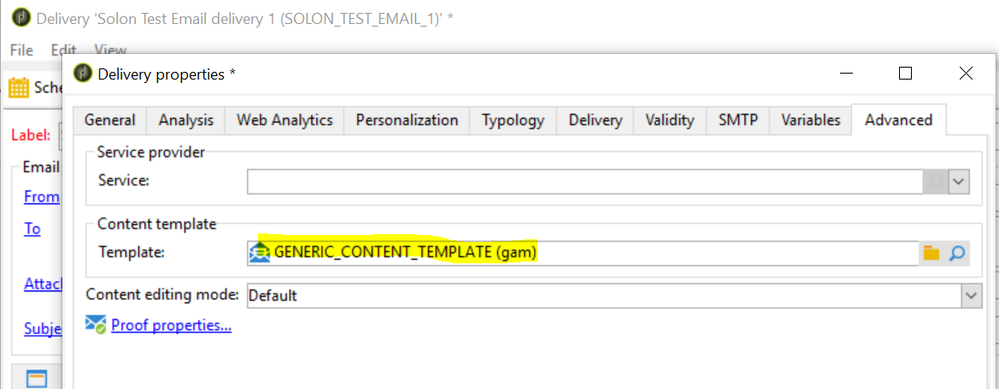This screenshot has width=999, height=389.
Task: Click the envelope icon next to Proof properties
Action: click(96, 325)
